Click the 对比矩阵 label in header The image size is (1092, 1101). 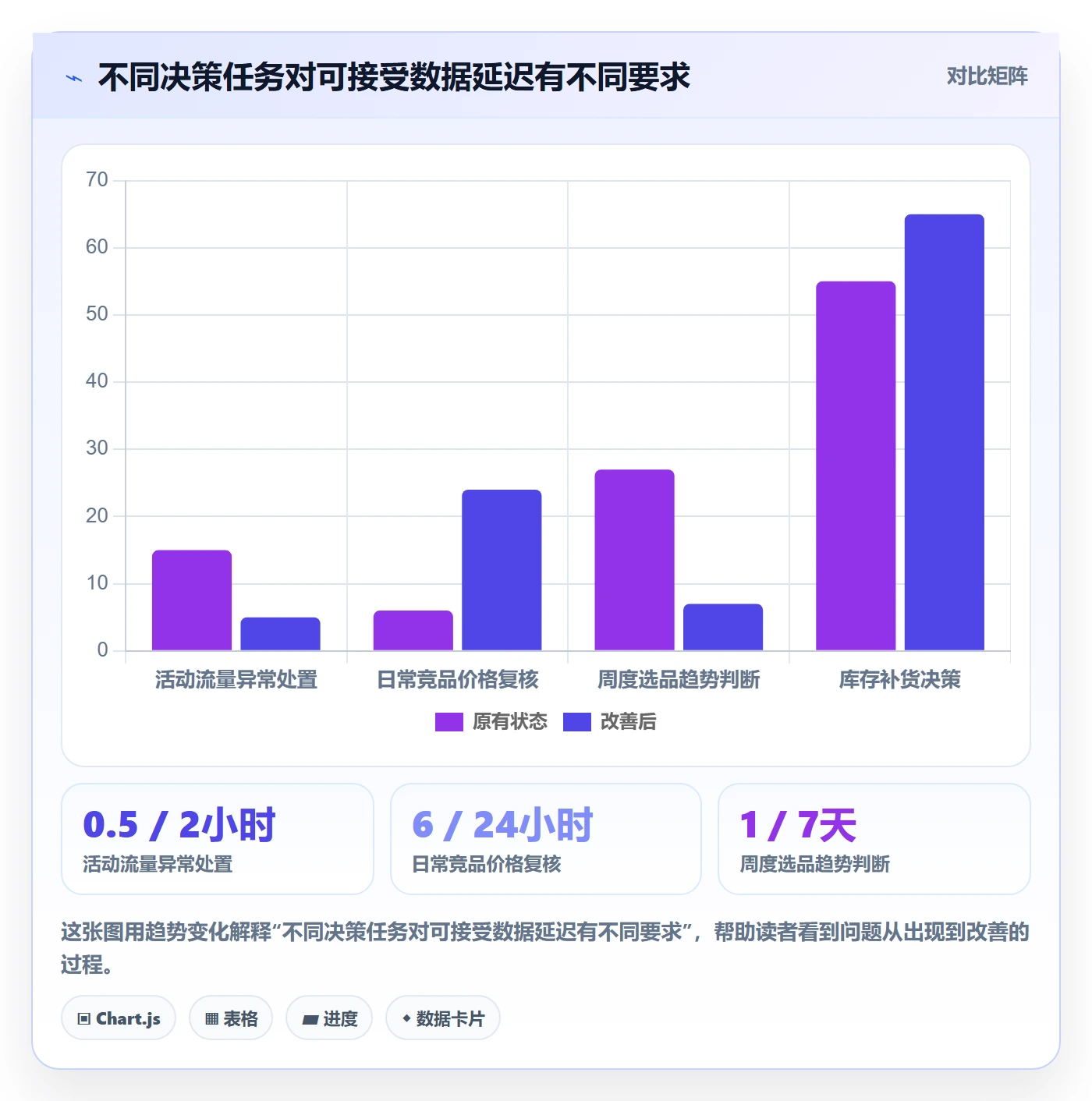987,76
